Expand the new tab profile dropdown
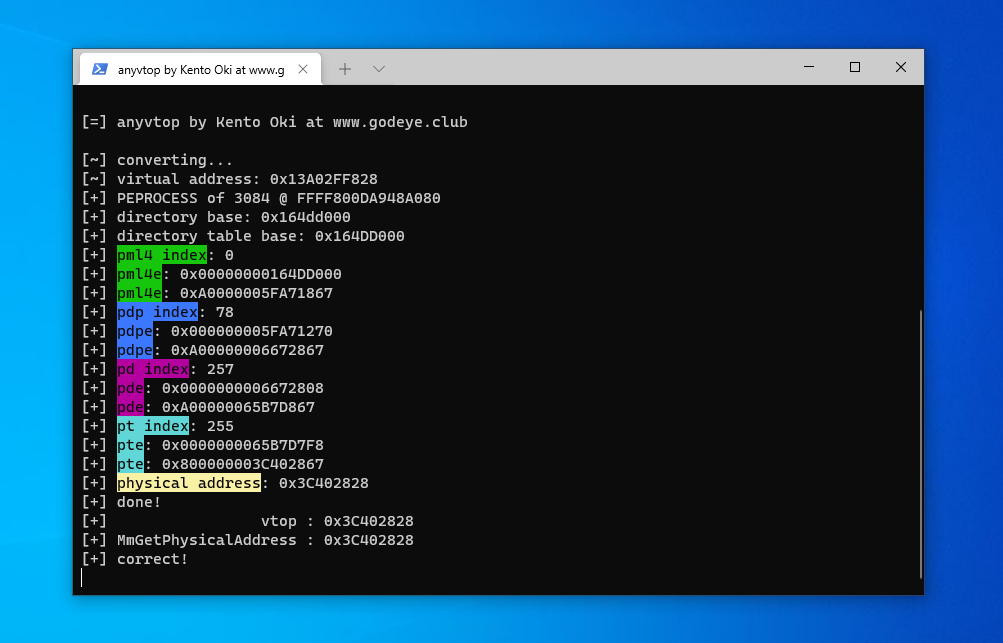1003x643 pixels. tap(379, 69)
